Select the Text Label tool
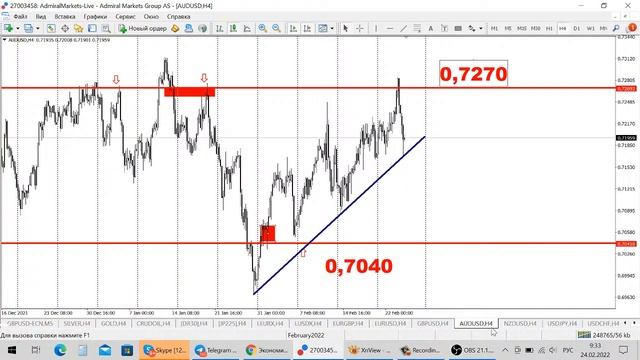The width and height of the screenshot is (640, 360). pyautogui.click(x=444, y=28)
